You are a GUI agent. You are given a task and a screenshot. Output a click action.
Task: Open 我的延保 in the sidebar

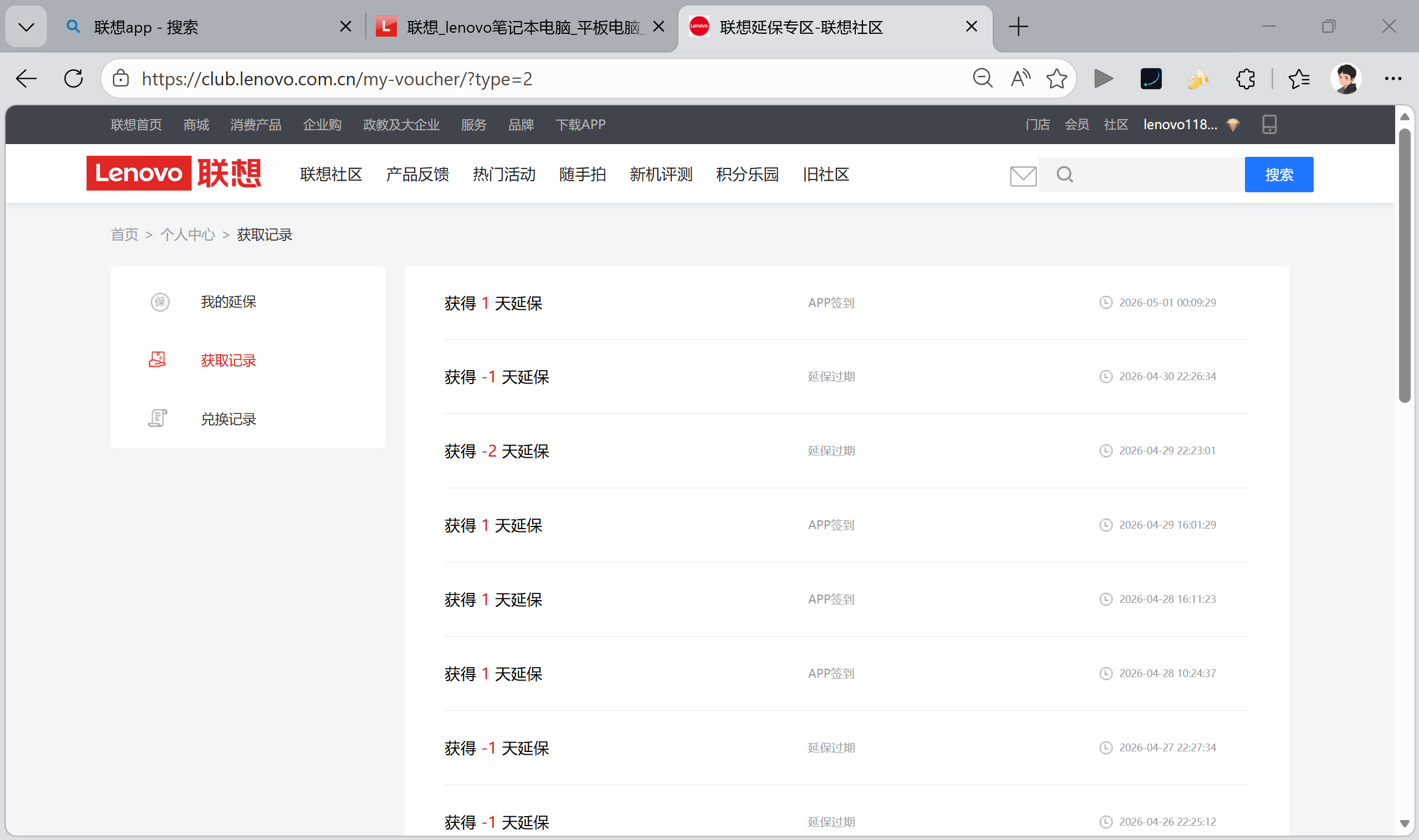(x=229, y=303)
